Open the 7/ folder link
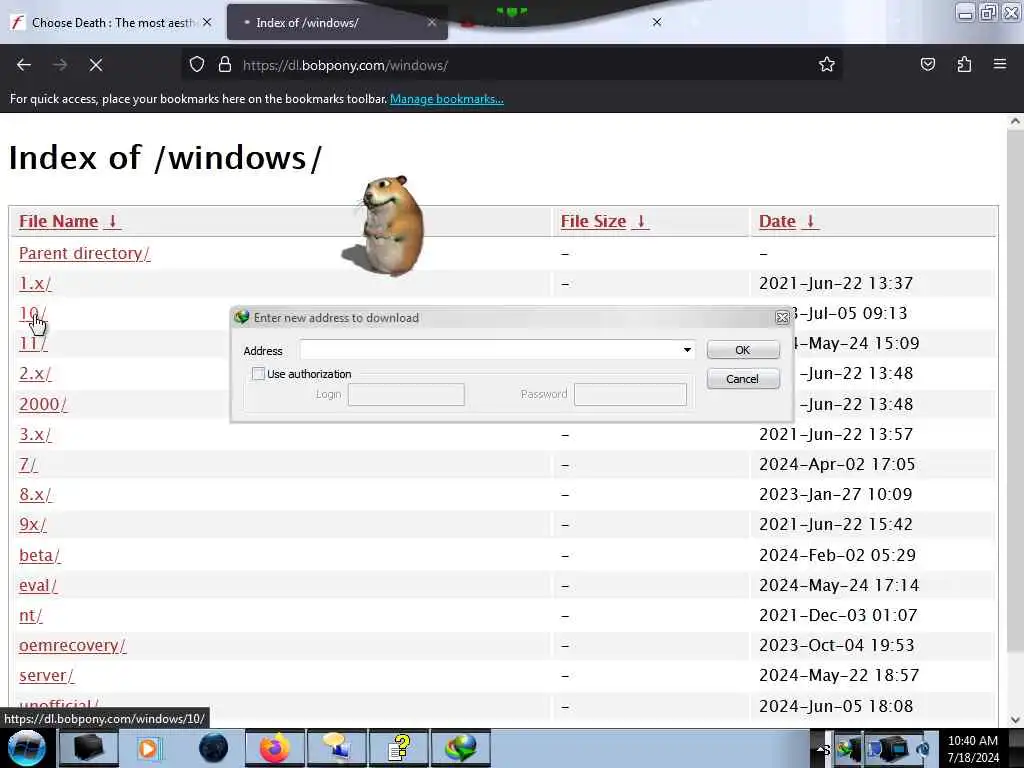 (28, 464)
